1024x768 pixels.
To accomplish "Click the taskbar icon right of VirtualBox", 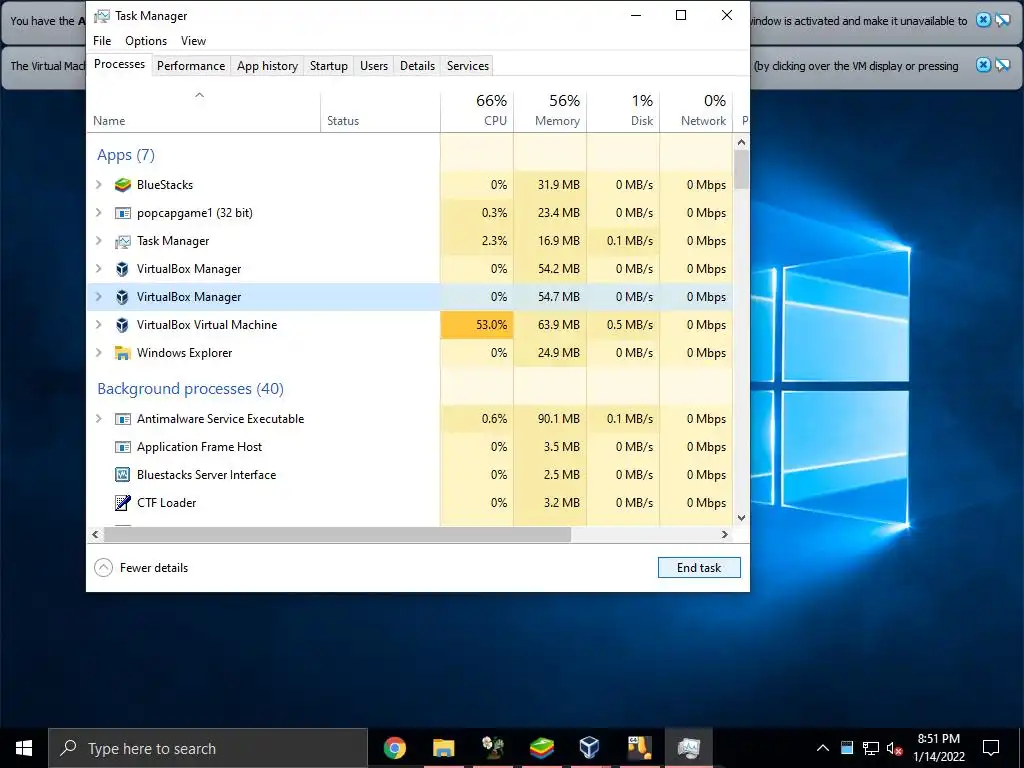I will [x=639, y=748].
